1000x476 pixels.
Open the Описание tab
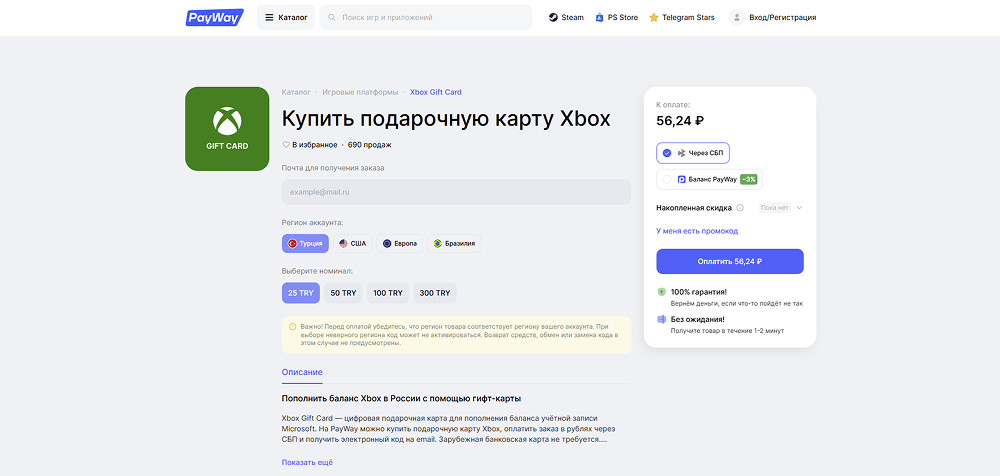click(x=302, y=372)
